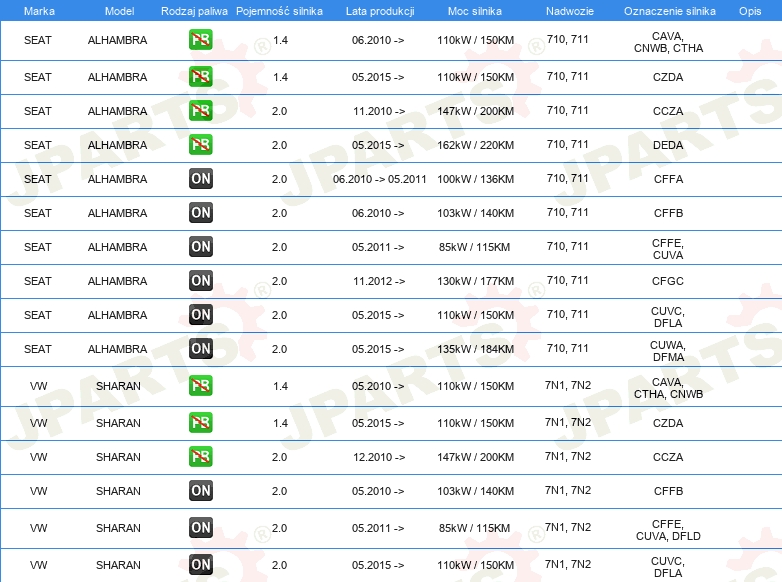Click ON diesel icon in VW CUVC, DFLA row
Viewport: 782px width, 582px height.
pos(201,564)
